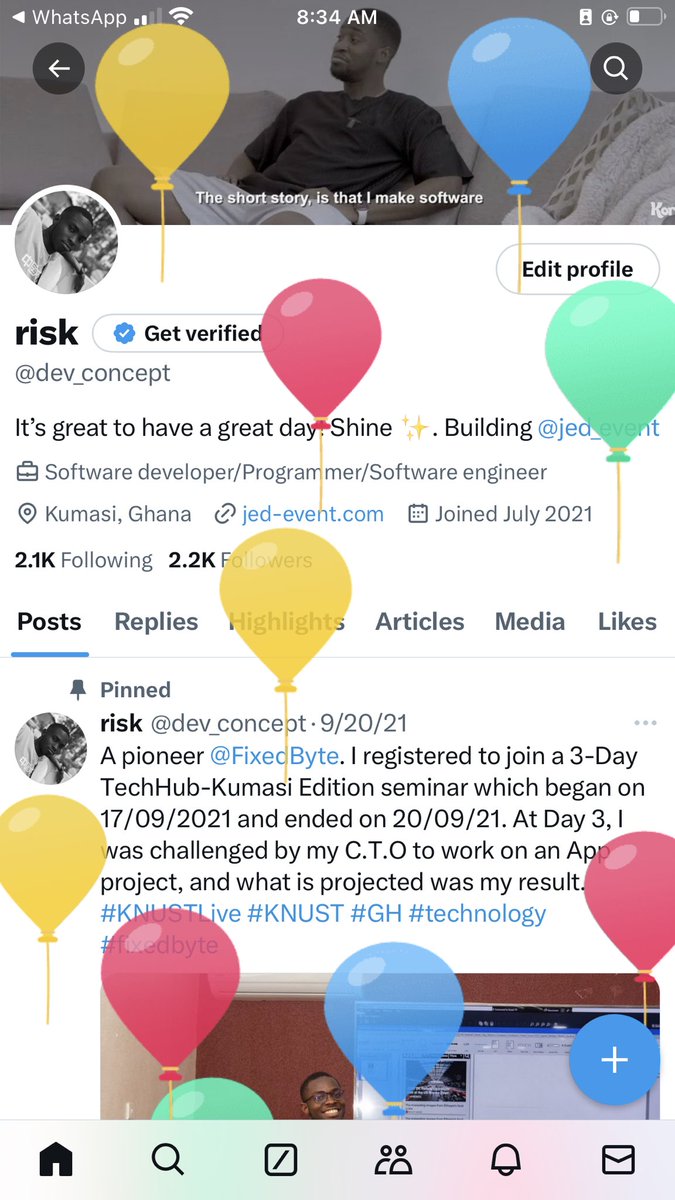Switch to the Media tab
Image resolution: width=675 pixels, height=1200 pixels.
[530, 621]
